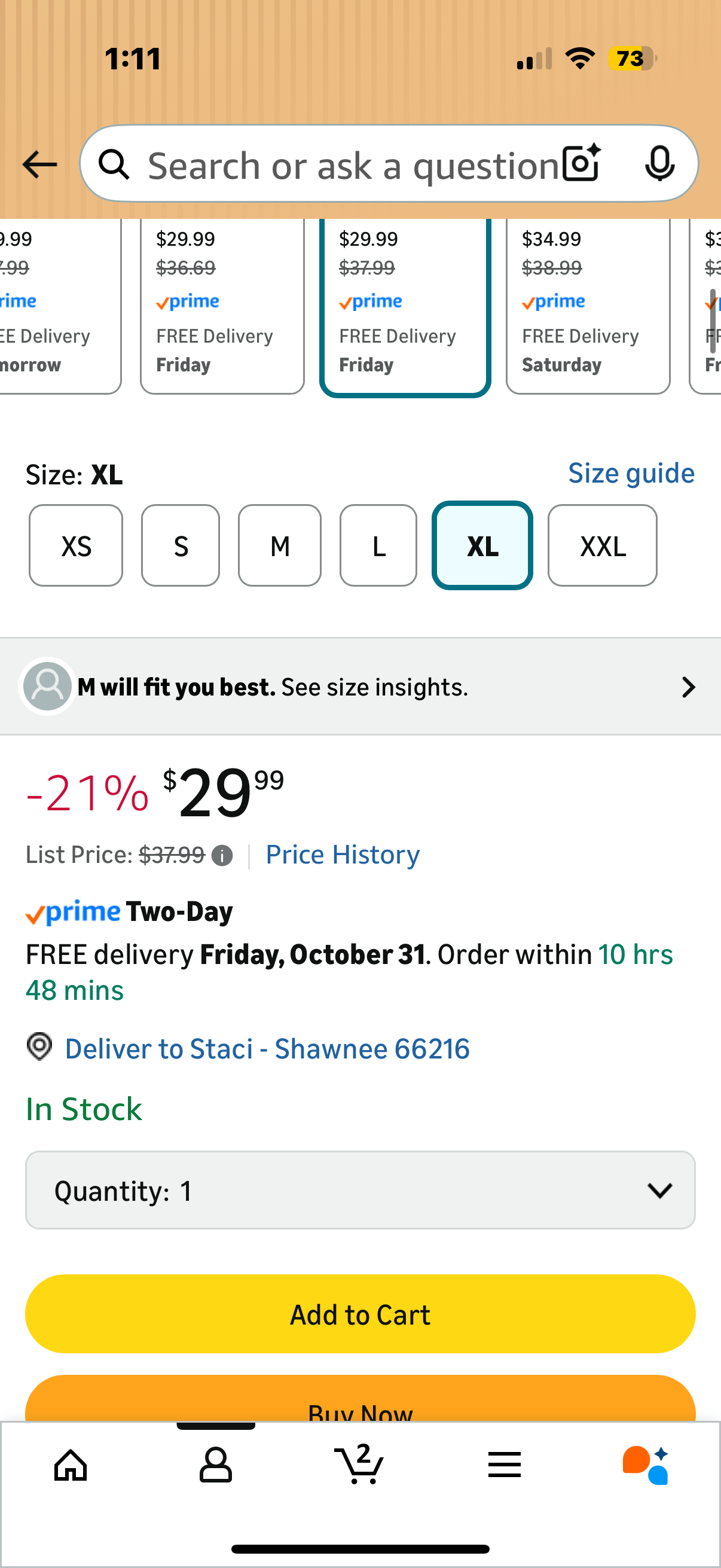Select size XS option

(x=76, y=545)
